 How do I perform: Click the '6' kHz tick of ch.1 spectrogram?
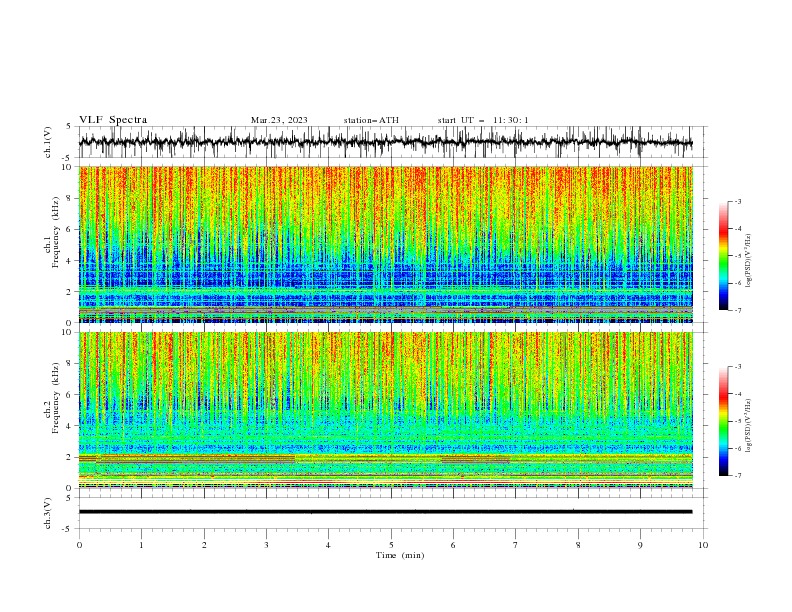[71, 229]
